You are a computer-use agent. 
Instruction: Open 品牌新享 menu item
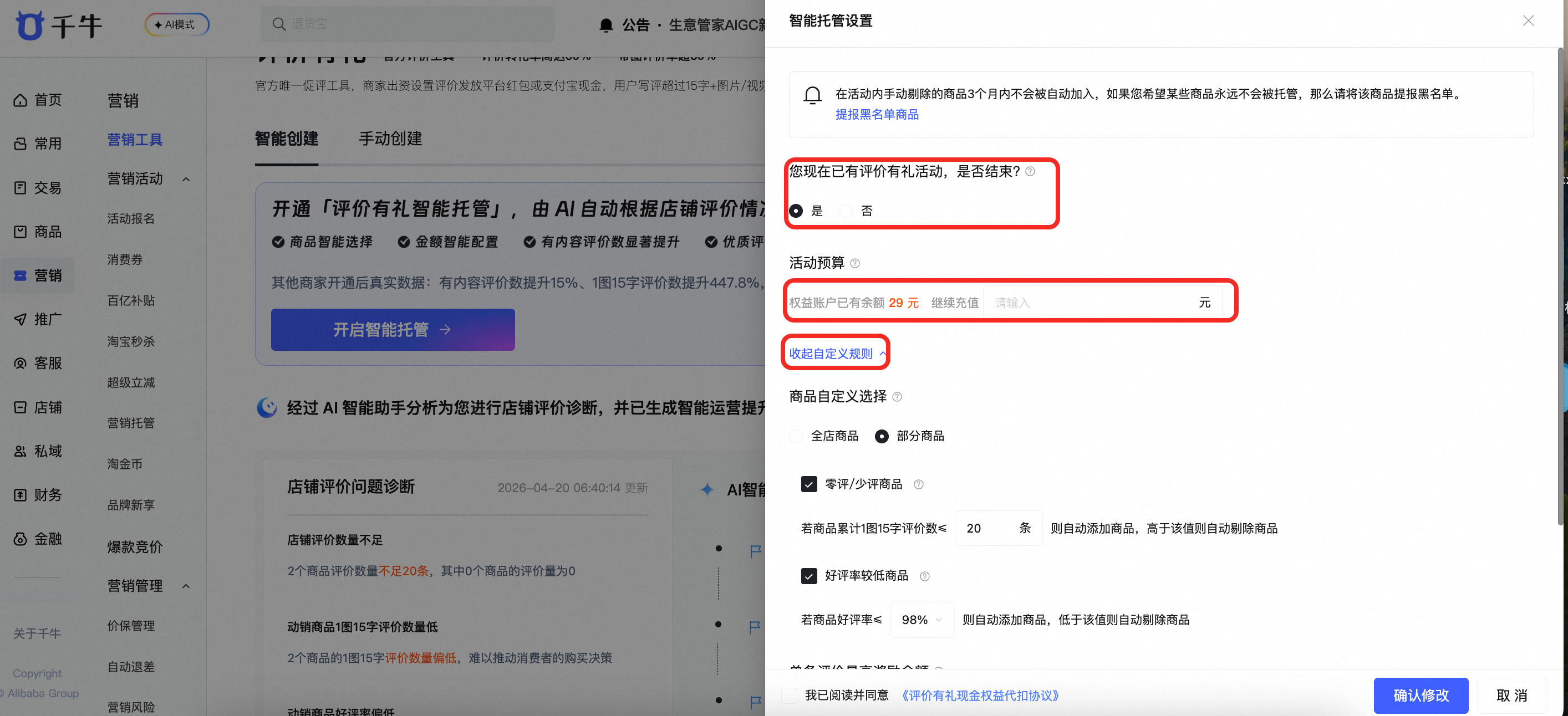click(x=131, y=505)
